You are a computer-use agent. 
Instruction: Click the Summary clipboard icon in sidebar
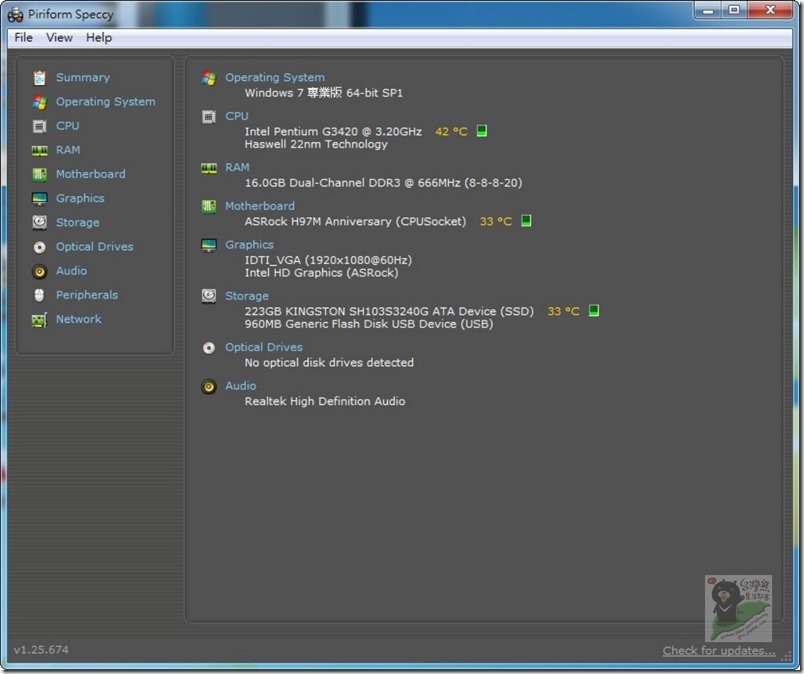click(x=39, y=77)
